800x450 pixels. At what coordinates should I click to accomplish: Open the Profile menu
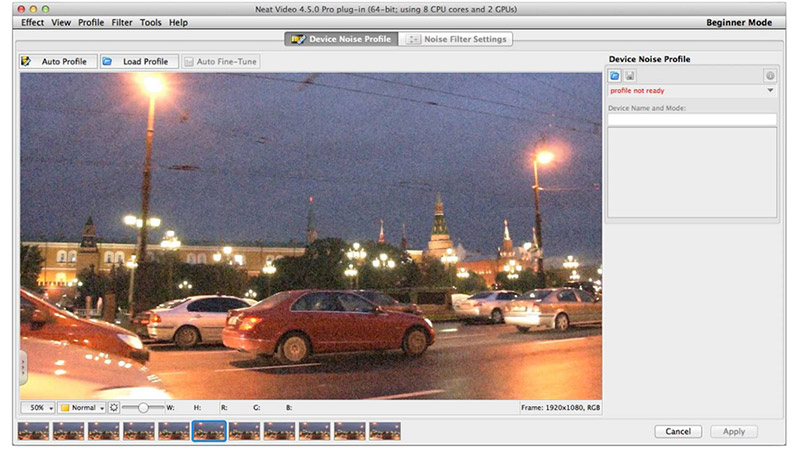pyautogui.click(x=91, y=22)
